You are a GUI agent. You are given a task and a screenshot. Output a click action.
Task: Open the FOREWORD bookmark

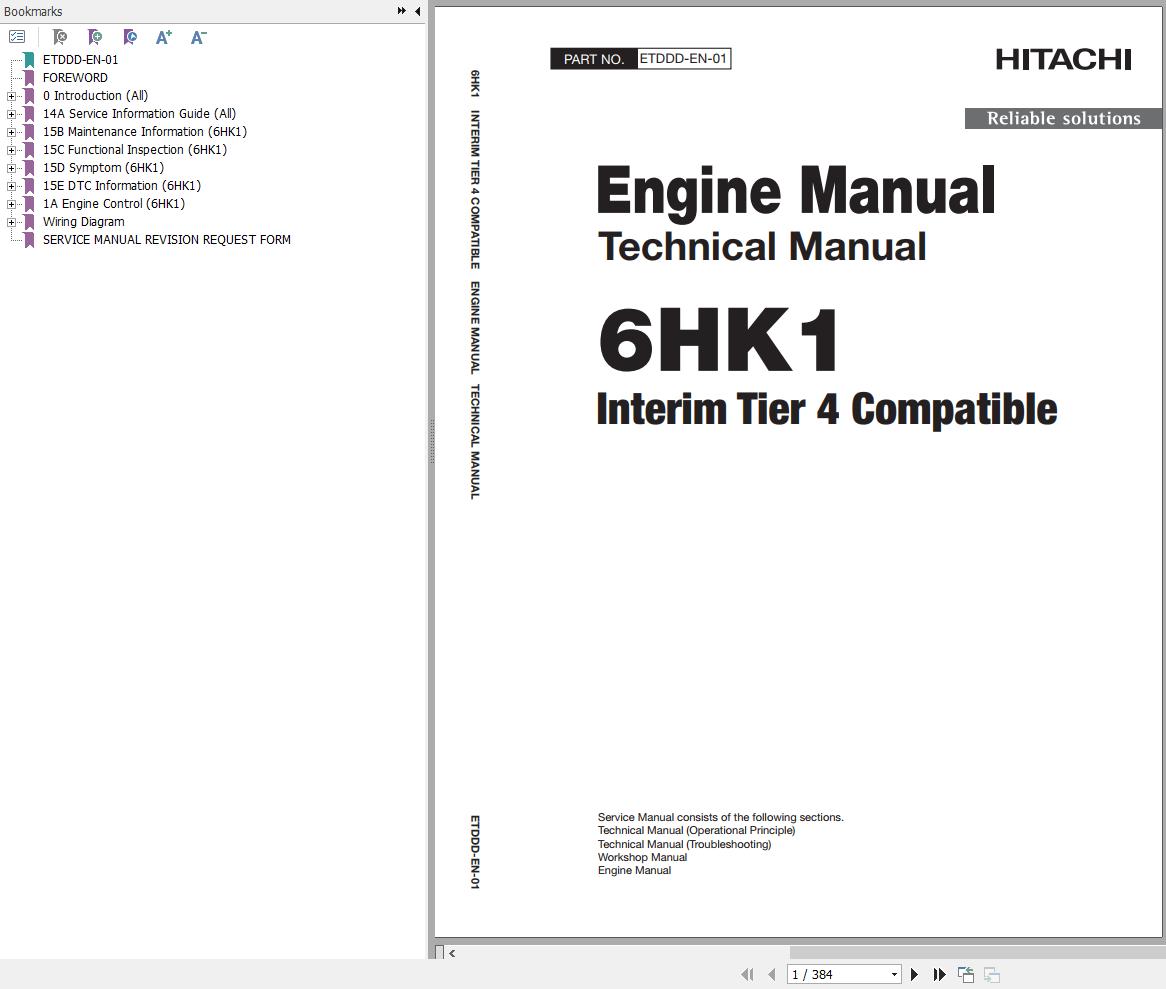click(75, 77)
